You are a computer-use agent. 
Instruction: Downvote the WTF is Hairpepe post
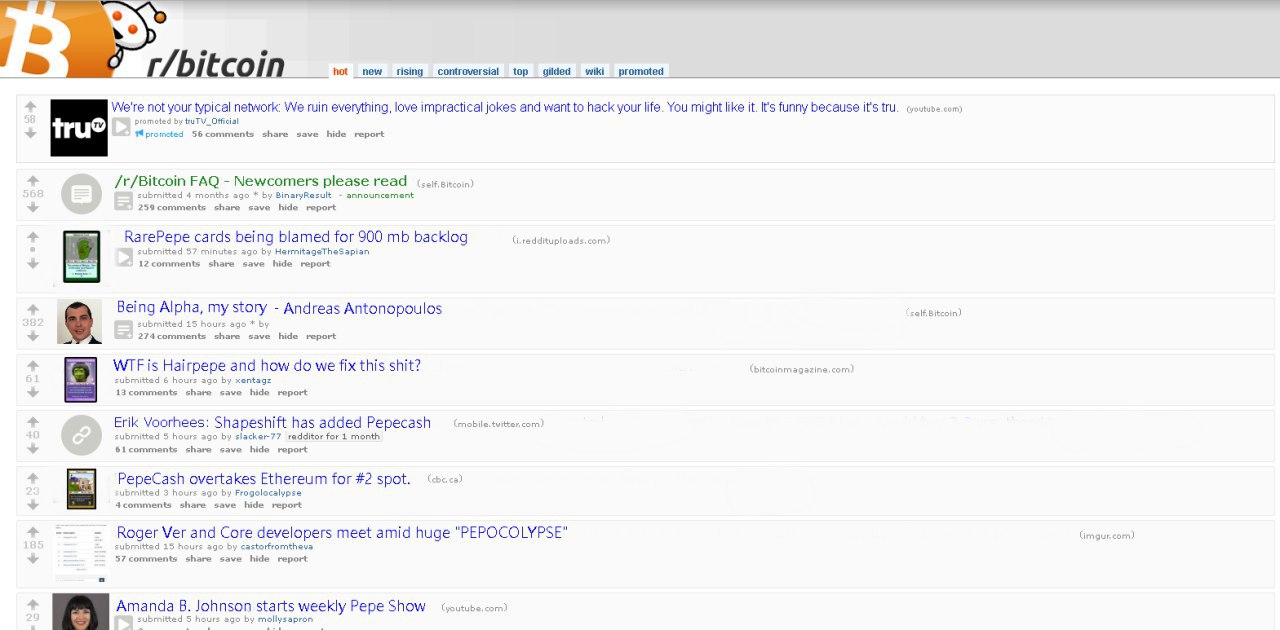tap(32, 393)
